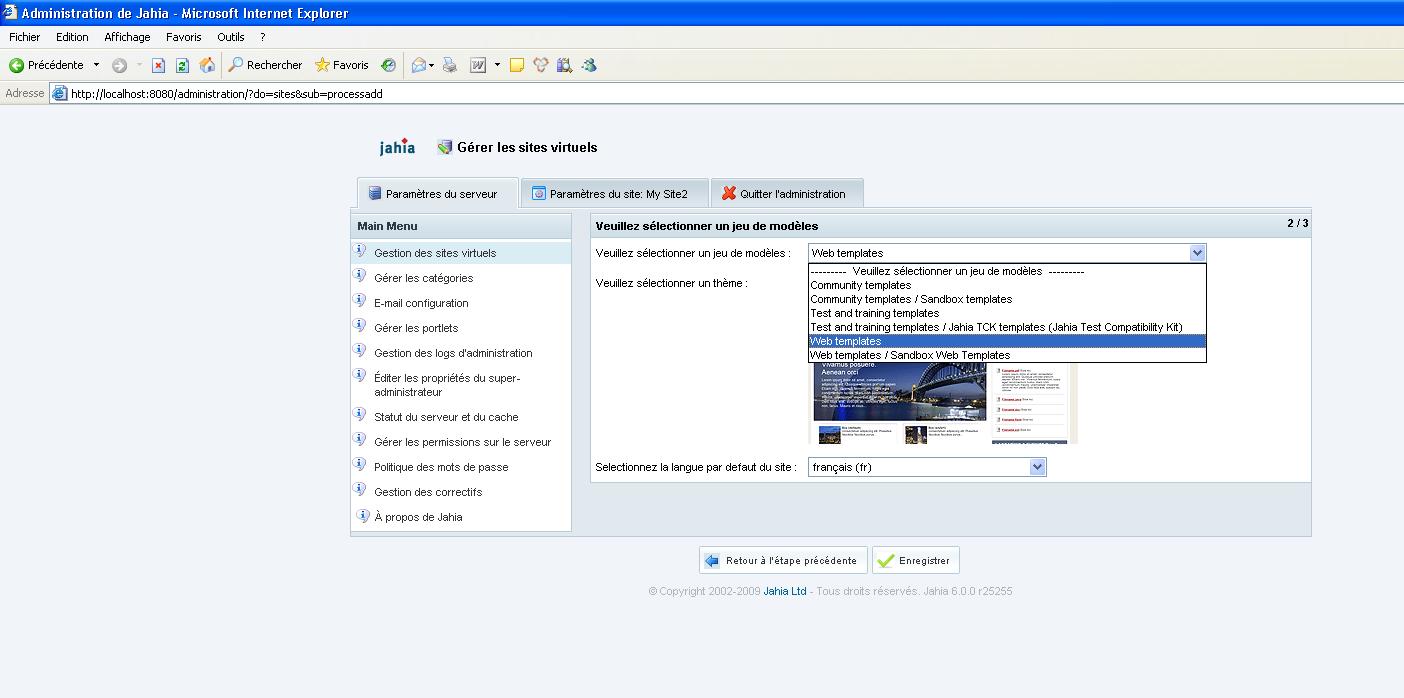Select highlighted Web templates option
This screenshot has width=1404, height=698.
(x=1007, y=341)
